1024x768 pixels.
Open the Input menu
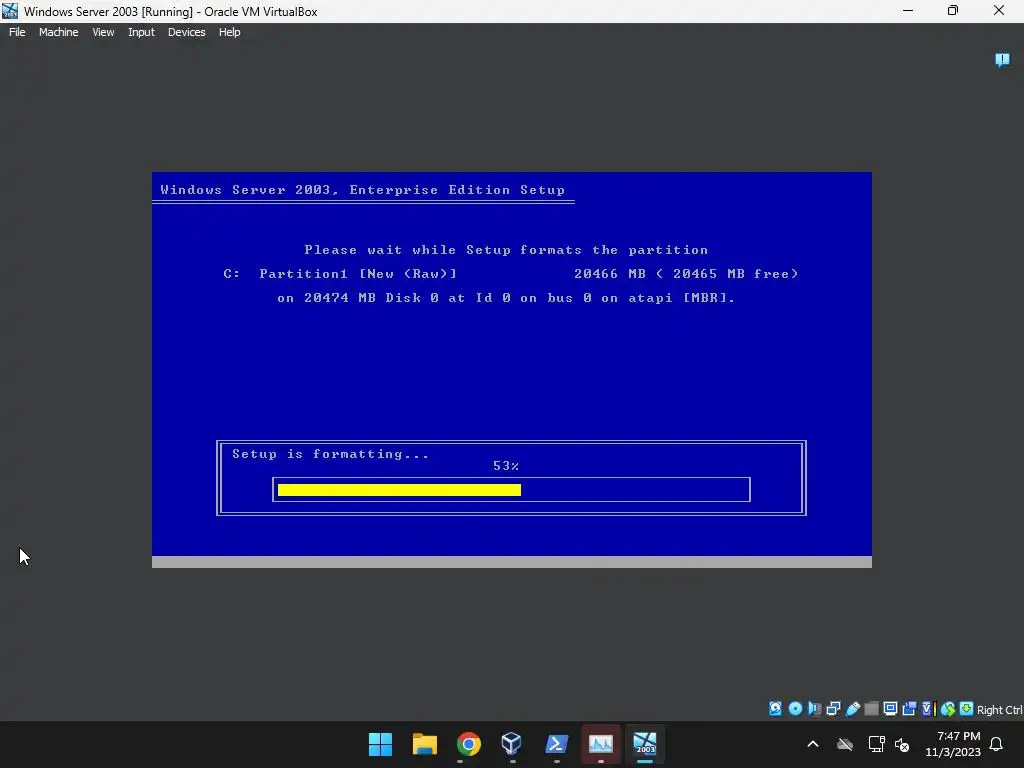141,32
